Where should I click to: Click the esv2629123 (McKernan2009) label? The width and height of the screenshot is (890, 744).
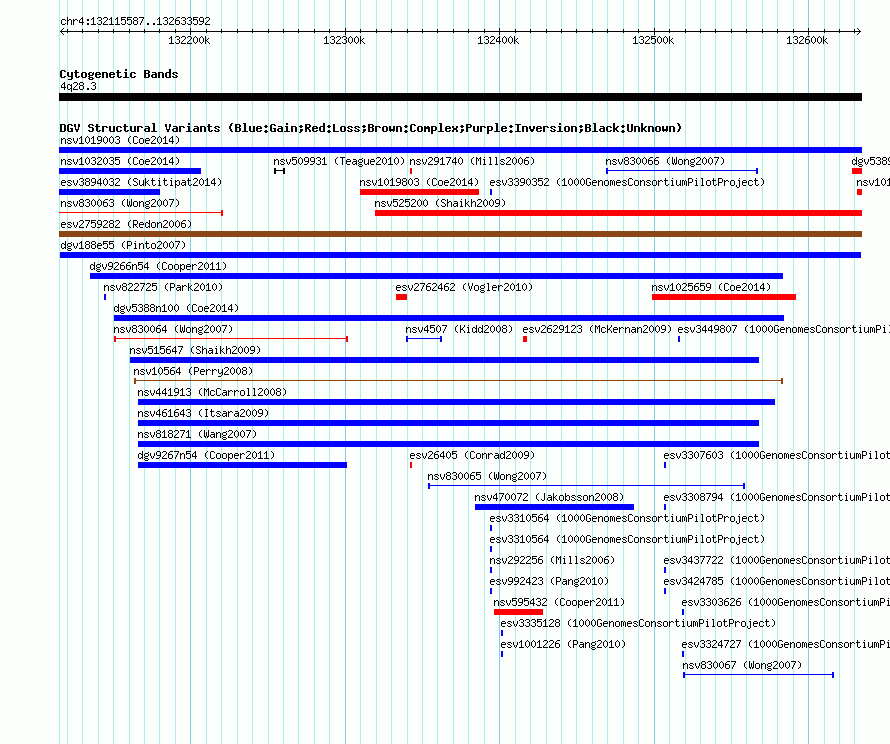597,329
